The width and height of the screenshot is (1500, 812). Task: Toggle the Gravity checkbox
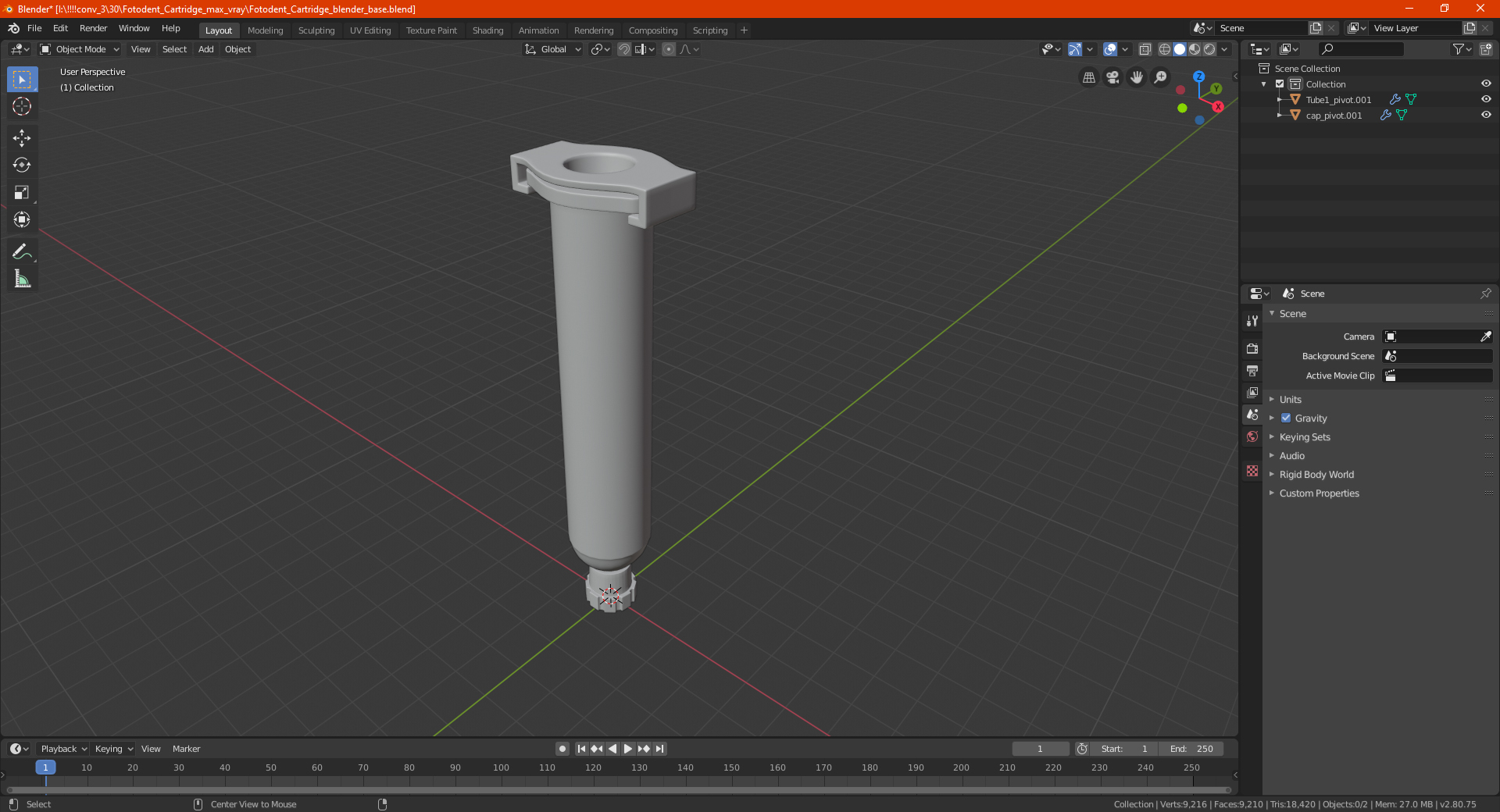coord(1286,418)
